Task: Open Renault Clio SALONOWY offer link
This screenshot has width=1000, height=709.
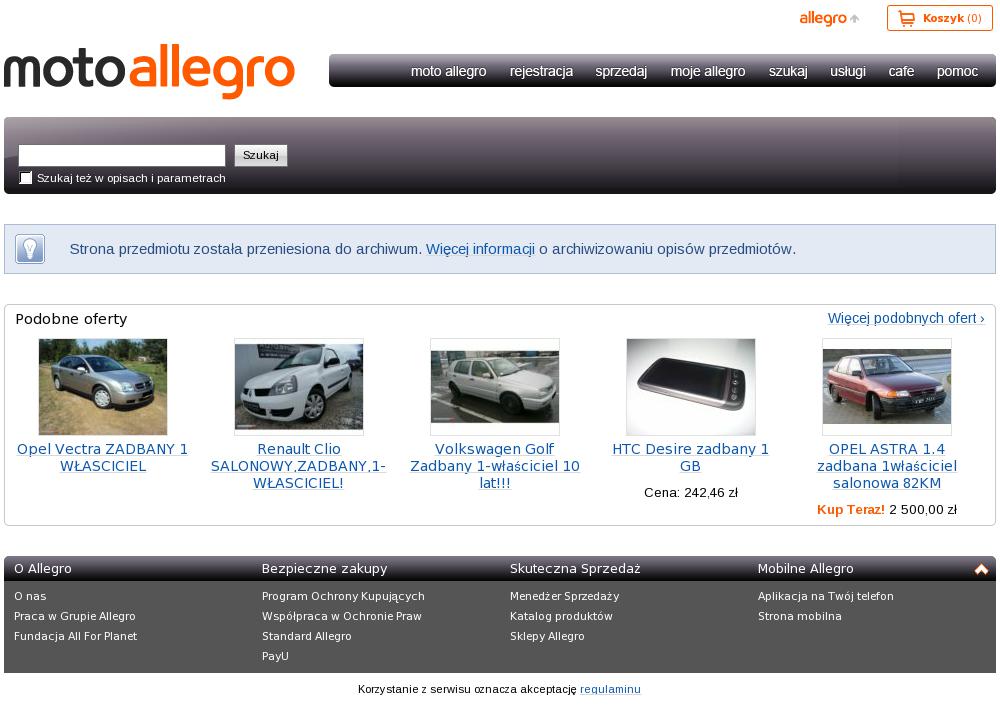Action: 298,466
